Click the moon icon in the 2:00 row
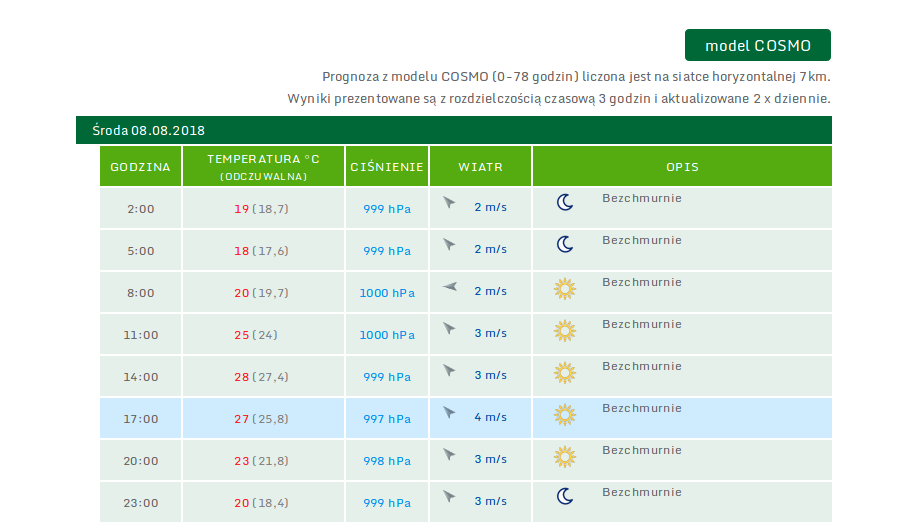Screen dimensions: 911x524 (x=565, y=203)
